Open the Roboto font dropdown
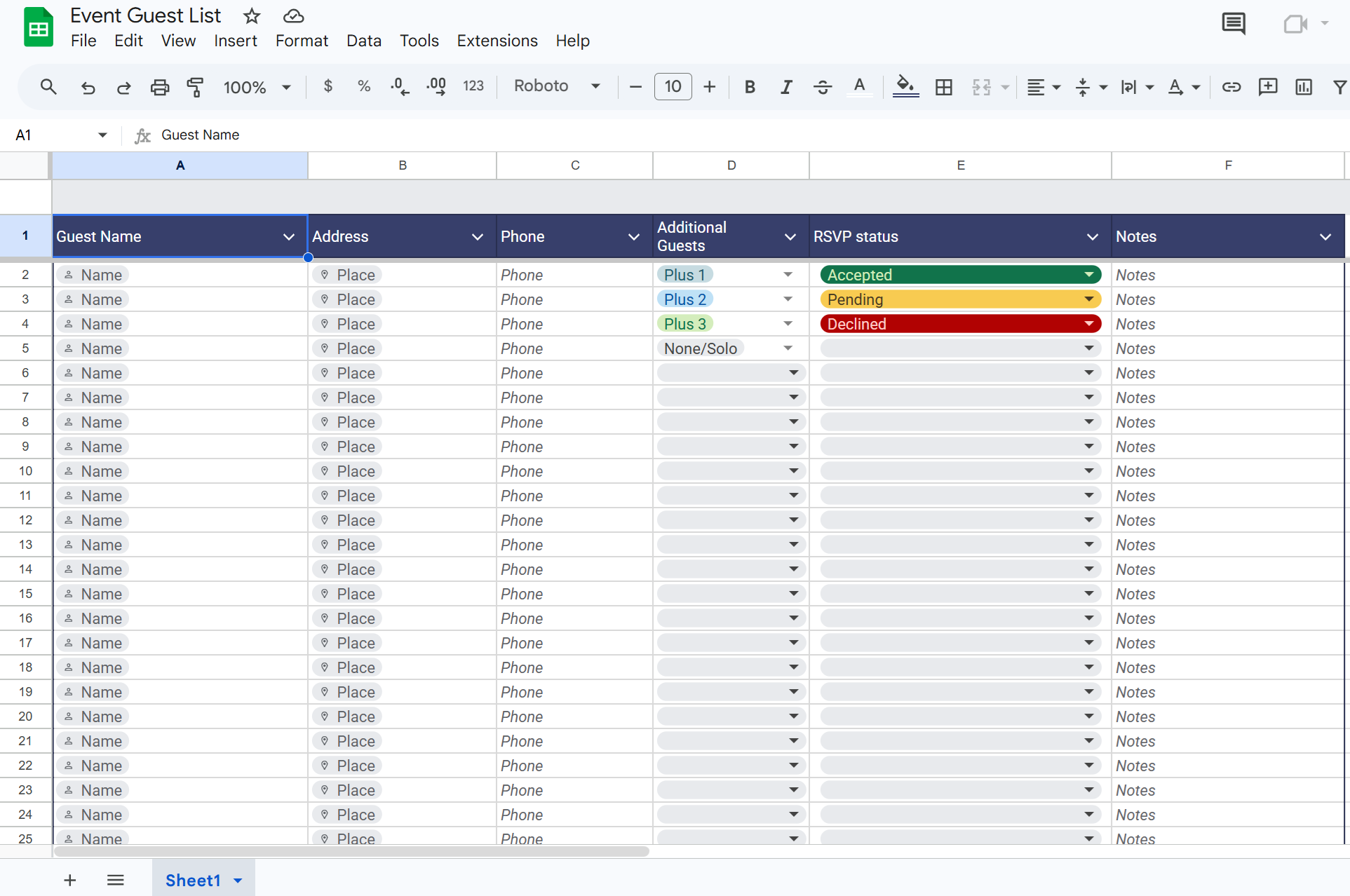Viewport: 1350px width, 896px height. click(558, 86)
